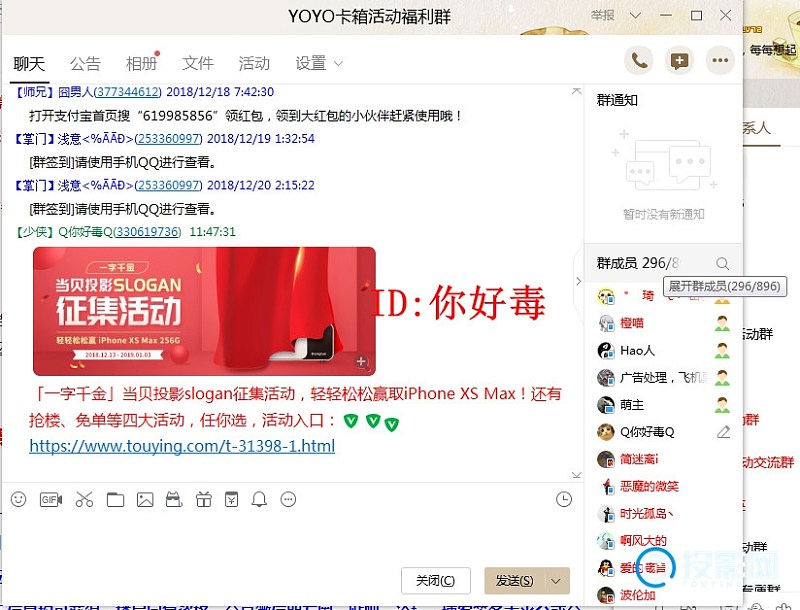The width and height of the screenshot is (800, 610).
Task: Open QQ number 253360997 from 2018/12/20
Action: 168,185
